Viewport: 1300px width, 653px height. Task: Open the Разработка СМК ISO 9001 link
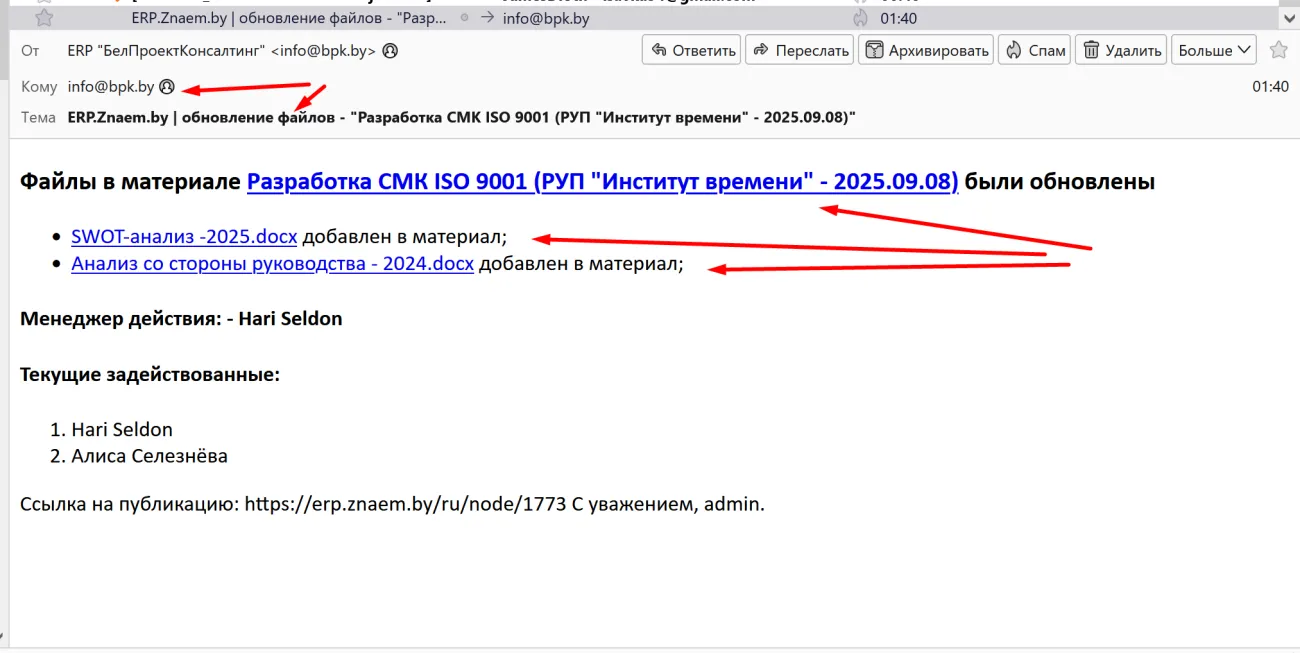[602, 182]
